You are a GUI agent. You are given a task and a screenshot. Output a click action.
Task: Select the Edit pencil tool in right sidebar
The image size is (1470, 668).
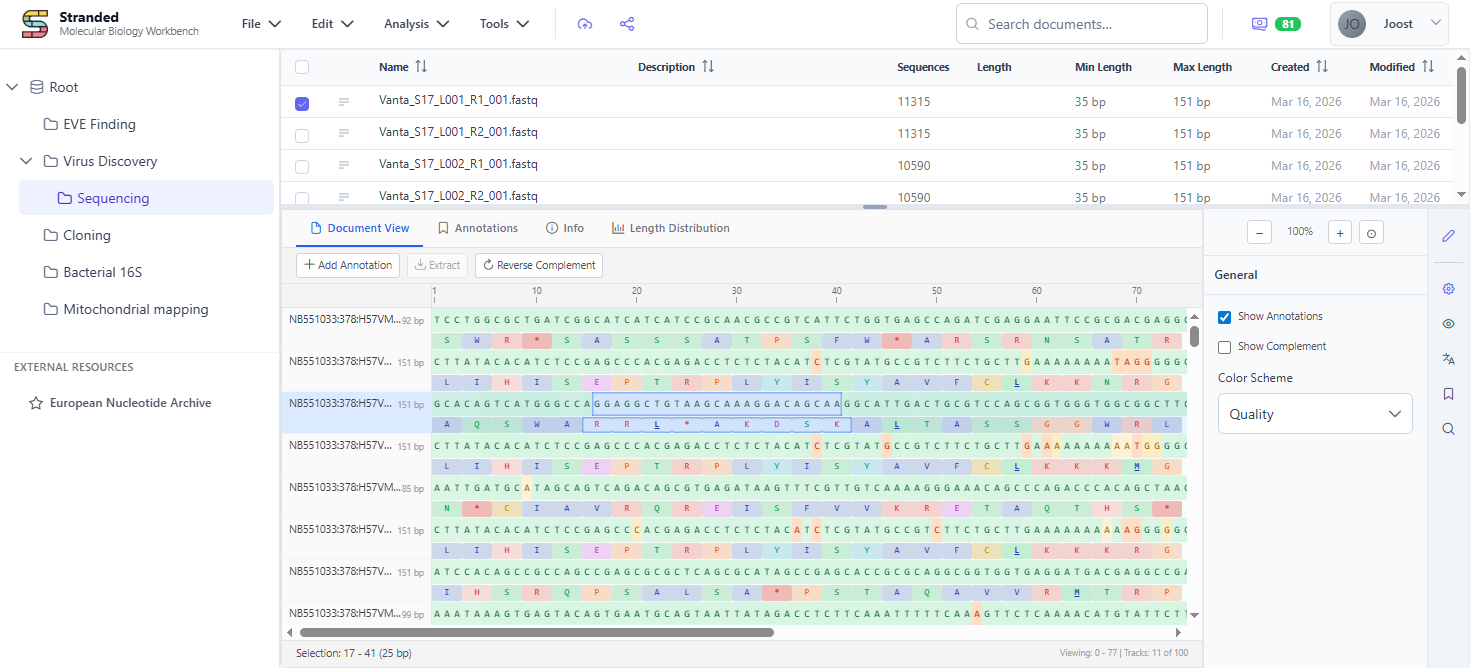pyautogui.click(x=1448, y=236)
